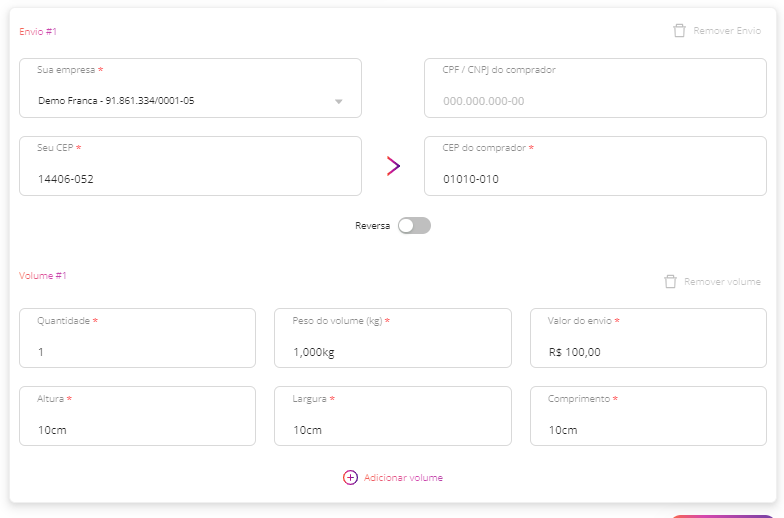Viewport: 784px width, 518px height.
Task: Click the Valor do envio field
Action: [648, 338]
